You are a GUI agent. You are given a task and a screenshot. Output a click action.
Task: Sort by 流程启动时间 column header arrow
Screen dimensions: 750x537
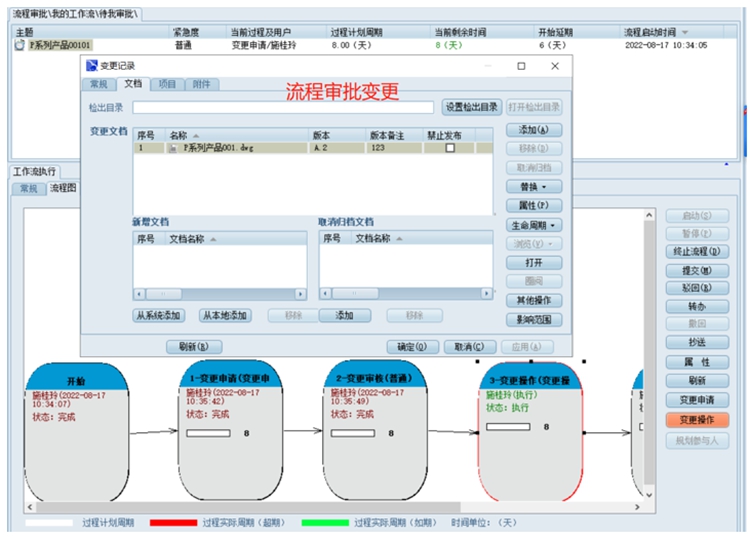tap(685, 33)
